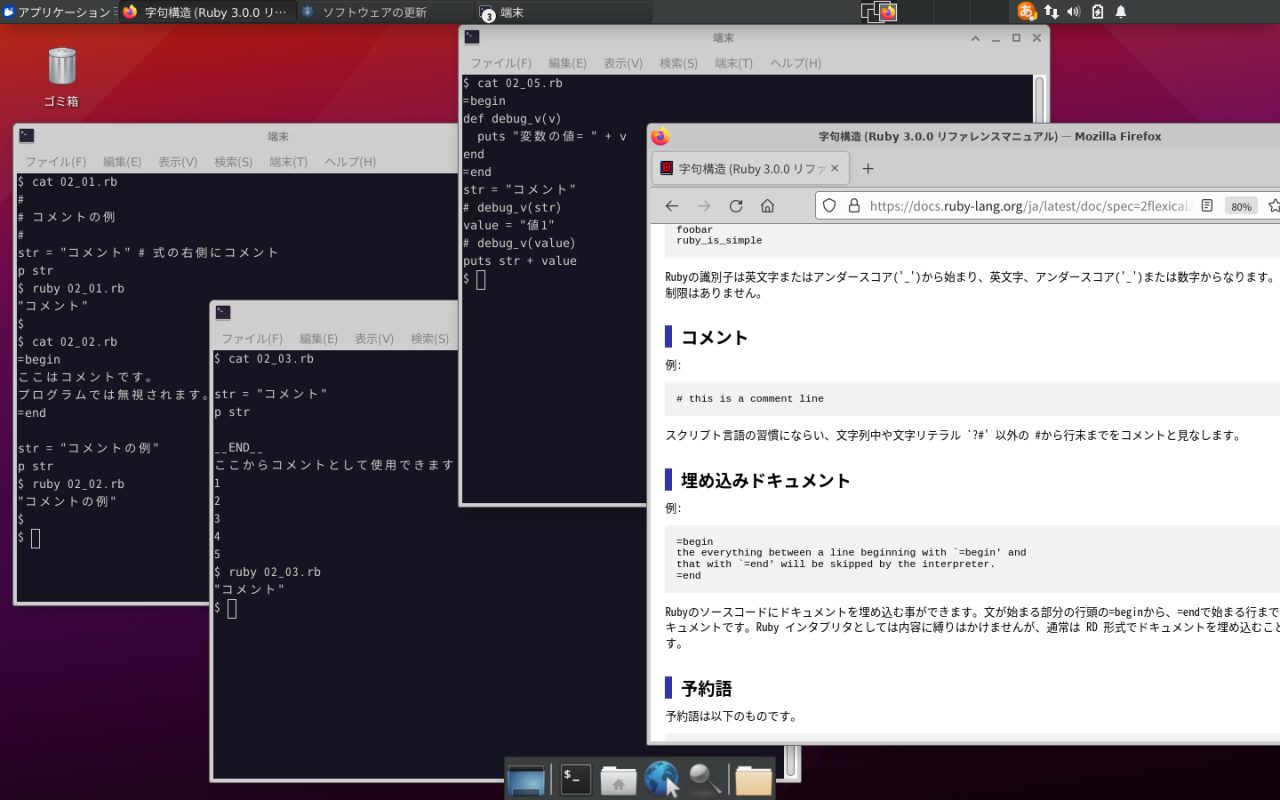Screen dimensions: 1280x800
Task: Open a new tab with the plus button
Action: coord(867,168)
